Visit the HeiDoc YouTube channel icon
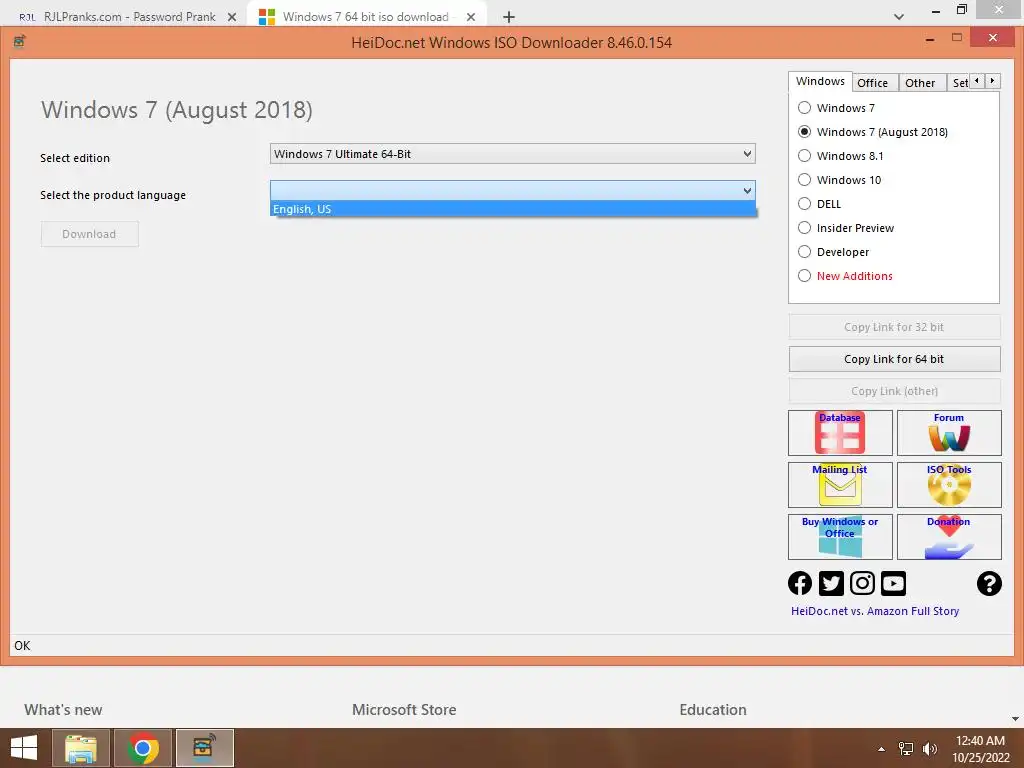1024x768 pixels. (893, 583)
